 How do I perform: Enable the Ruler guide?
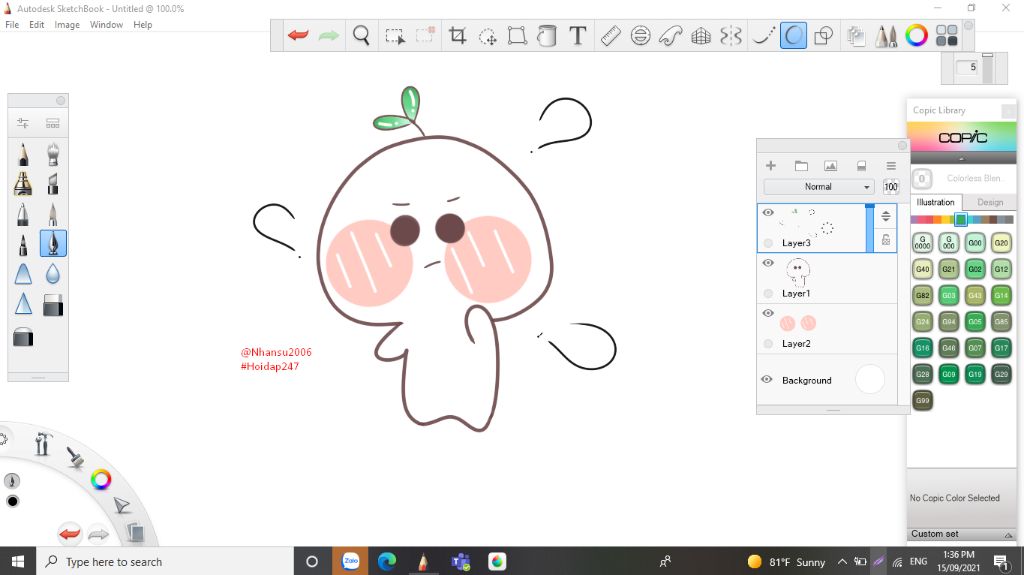[610, 35]
